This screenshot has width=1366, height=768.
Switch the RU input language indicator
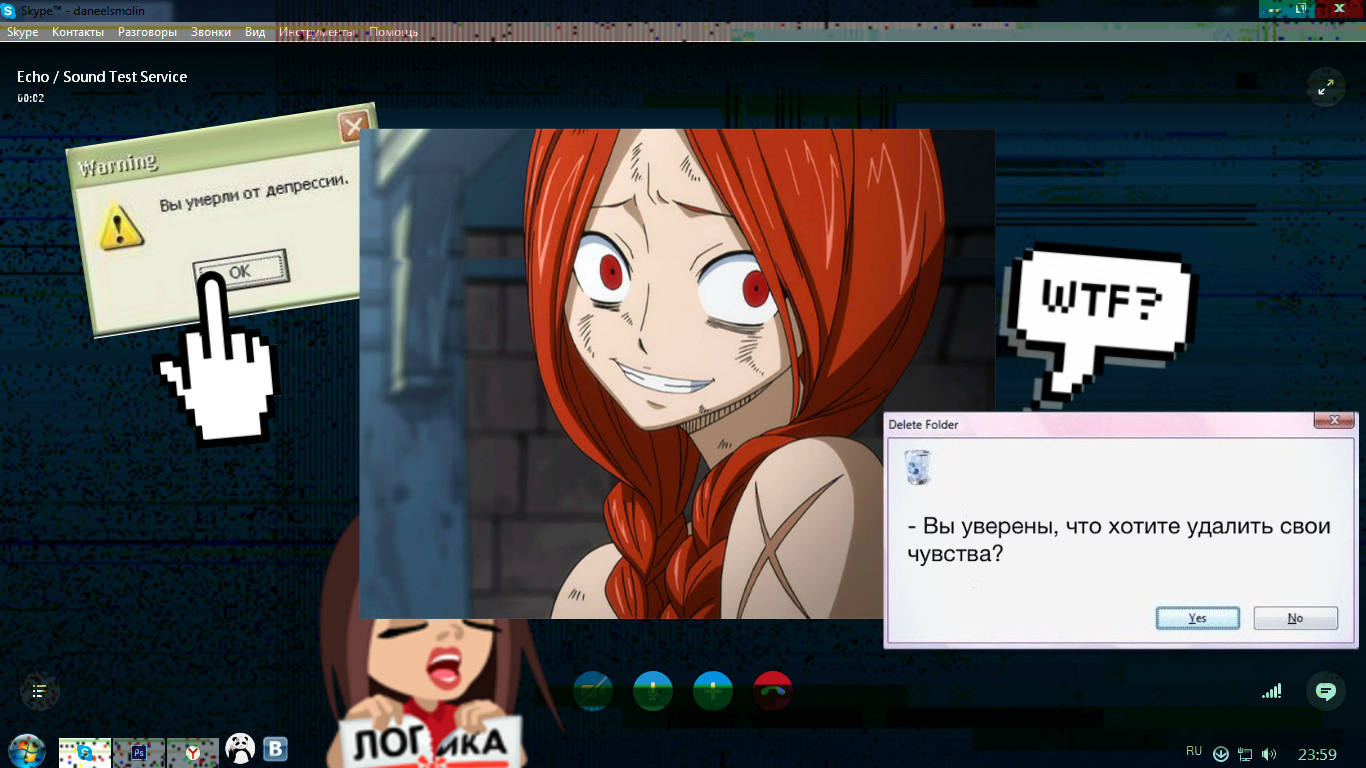[1194, 751]
